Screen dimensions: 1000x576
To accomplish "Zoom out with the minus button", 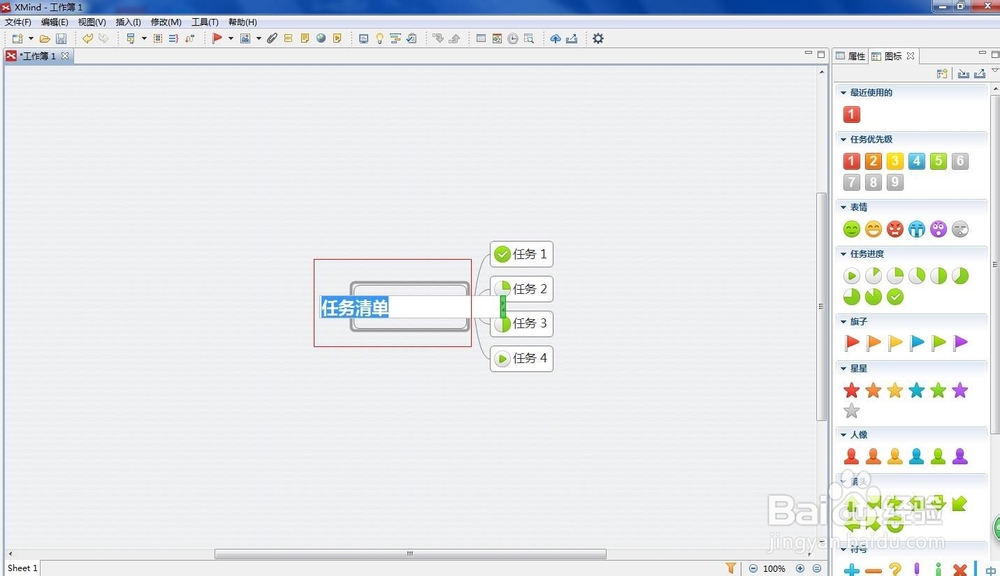I will pos(753,568).
